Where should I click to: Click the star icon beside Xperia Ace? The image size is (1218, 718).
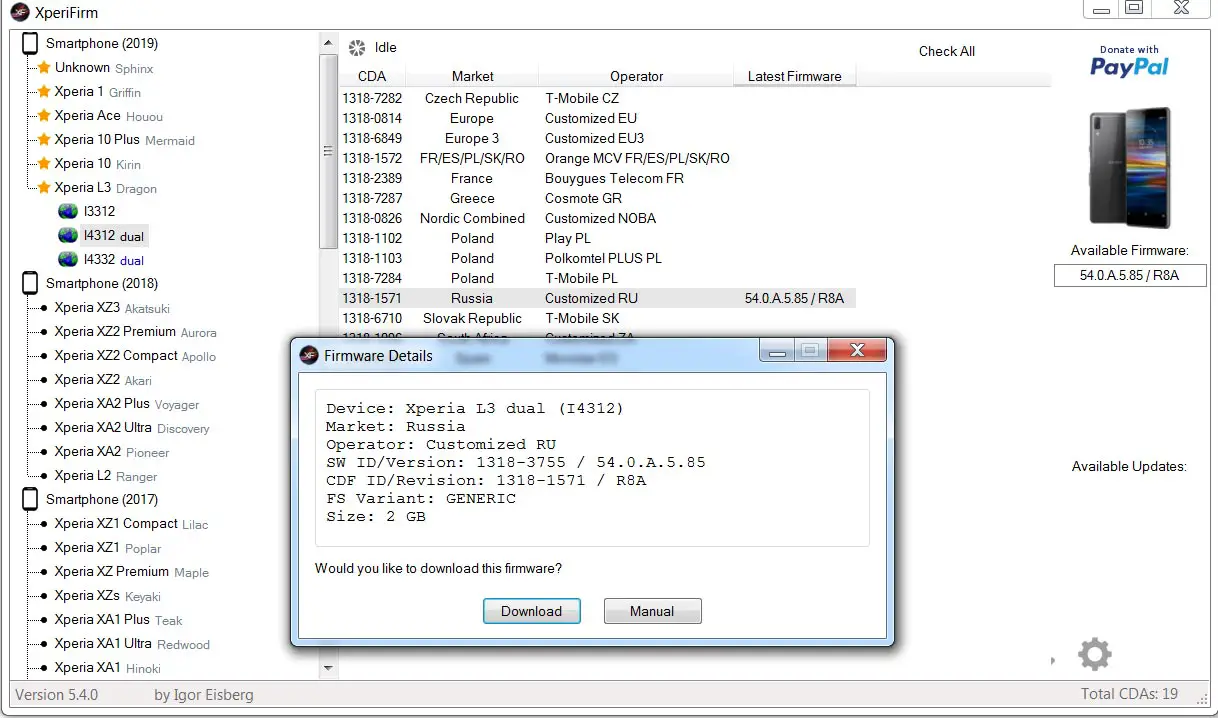point(44,115)
